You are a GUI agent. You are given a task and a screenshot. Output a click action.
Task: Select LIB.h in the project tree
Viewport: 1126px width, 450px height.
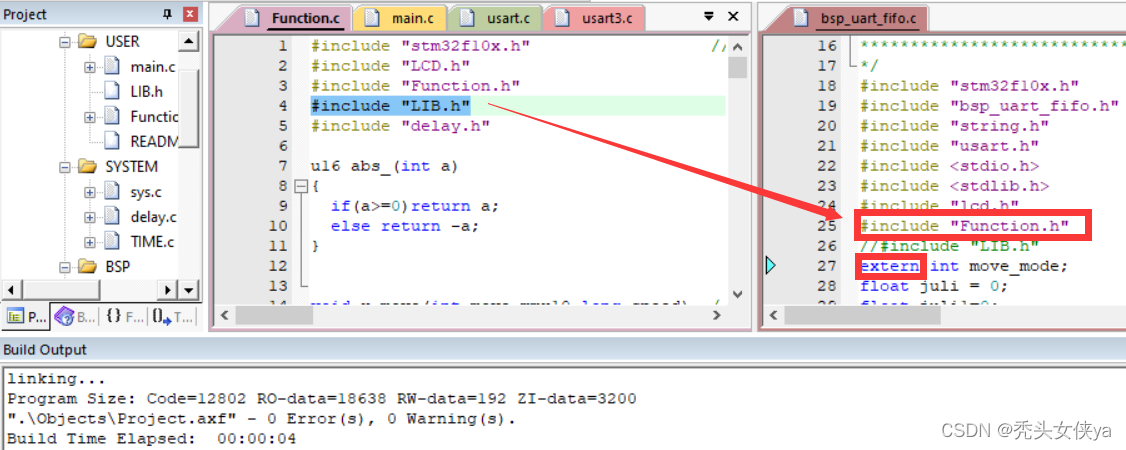click(146, 92)
